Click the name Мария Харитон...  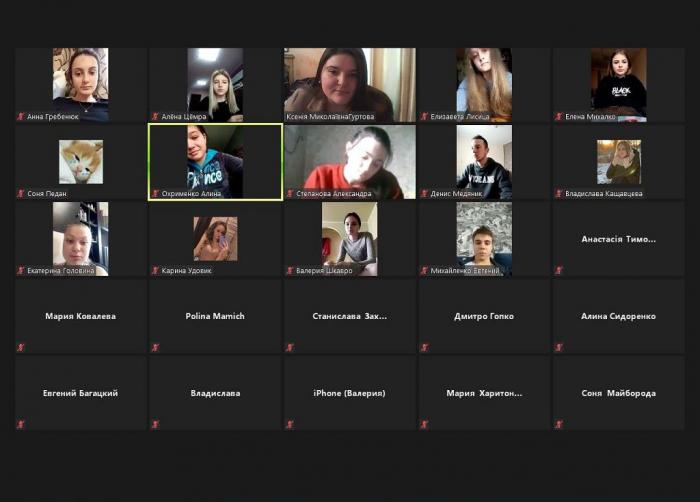(484, 393)
